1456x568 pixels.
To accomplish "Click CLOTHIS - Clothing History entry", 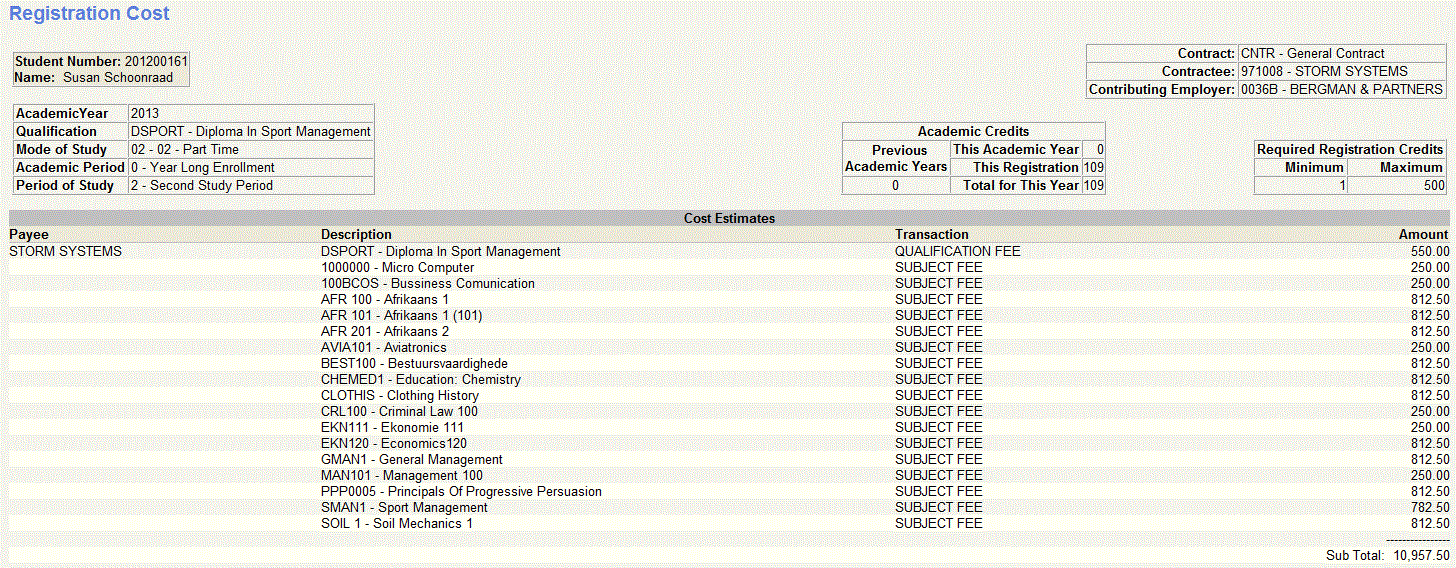I will [x=400, y=396].
